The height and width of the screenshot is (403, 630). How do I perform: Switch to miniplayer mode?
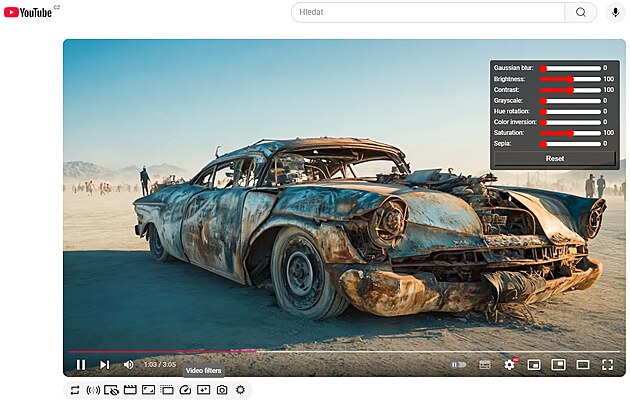tap(534, 365)
